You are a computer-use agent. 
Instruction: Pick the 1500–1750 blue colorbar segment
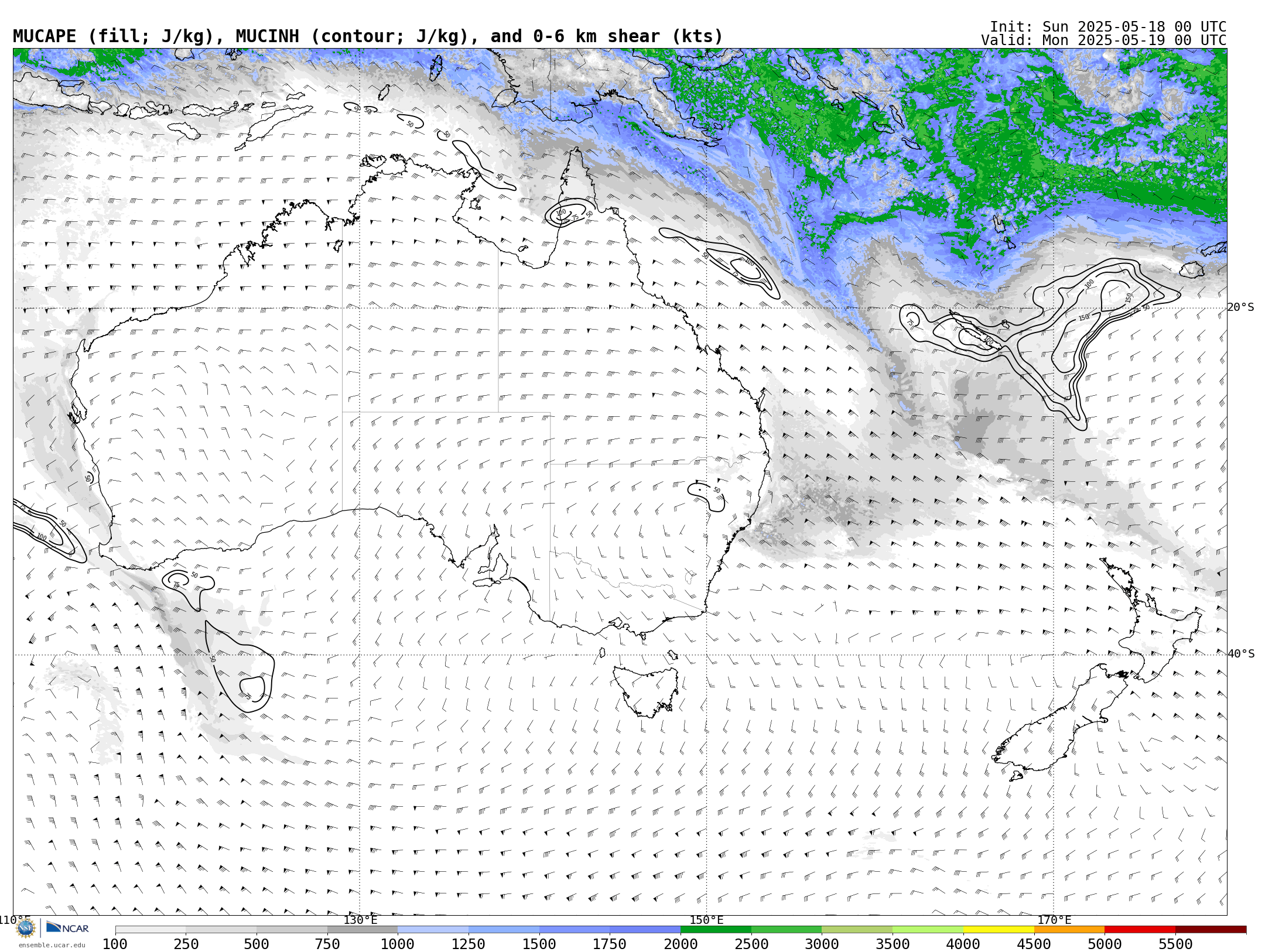point(575,930)
